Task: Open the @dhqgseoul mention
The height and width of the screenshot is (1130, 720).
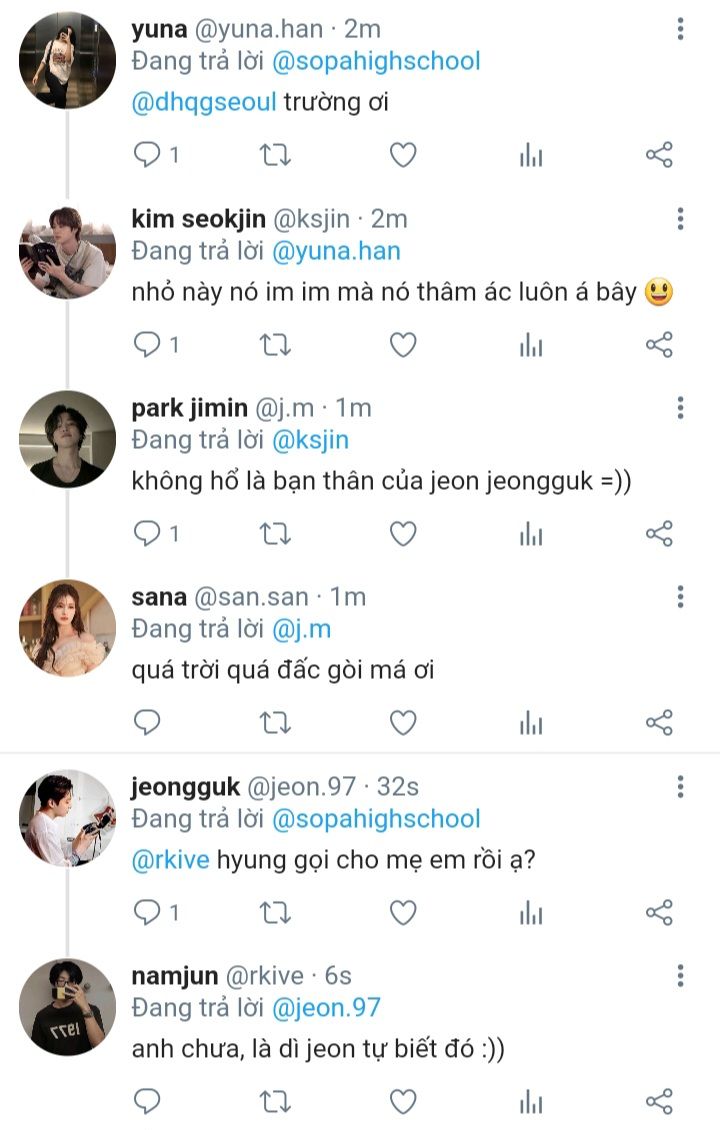Action: (x=204, y=102)
